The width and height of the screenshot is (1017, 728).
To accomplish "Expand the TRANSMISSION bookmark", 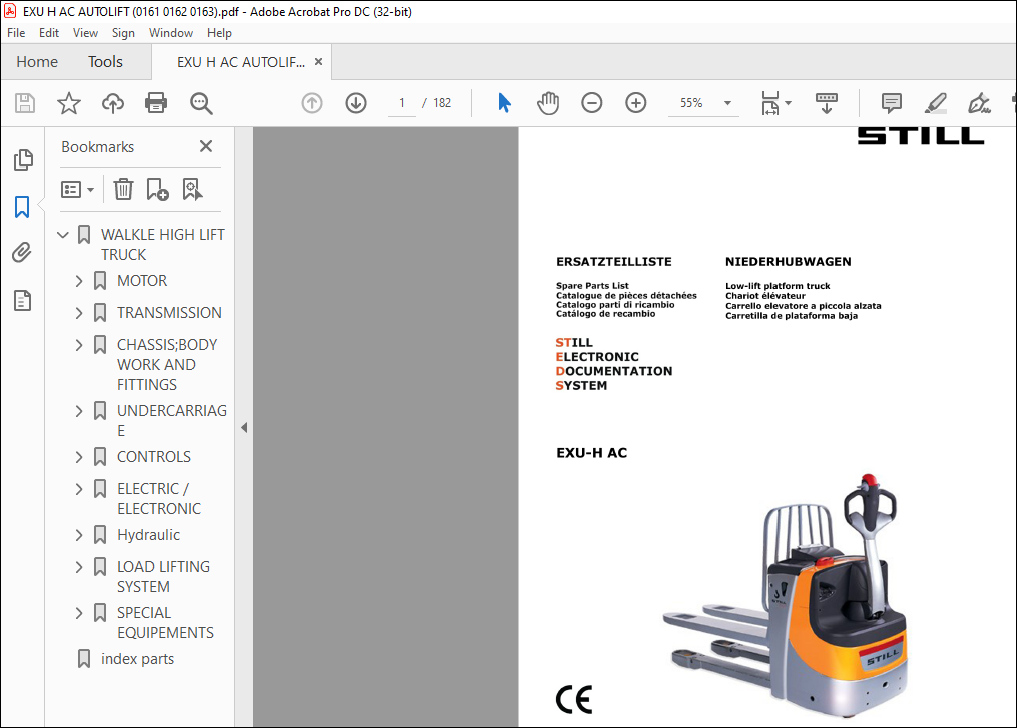I will click(78, 313).
